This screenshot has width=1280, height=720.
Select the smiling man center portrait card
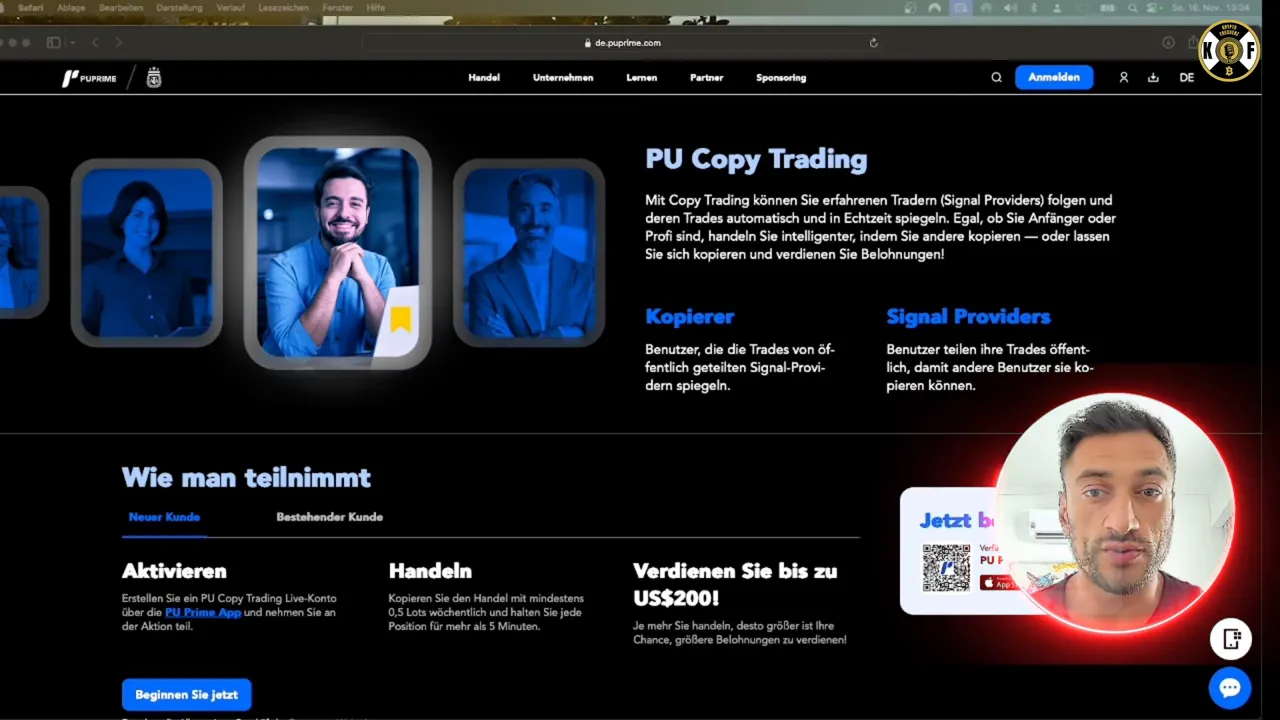(x=338, y=253)
